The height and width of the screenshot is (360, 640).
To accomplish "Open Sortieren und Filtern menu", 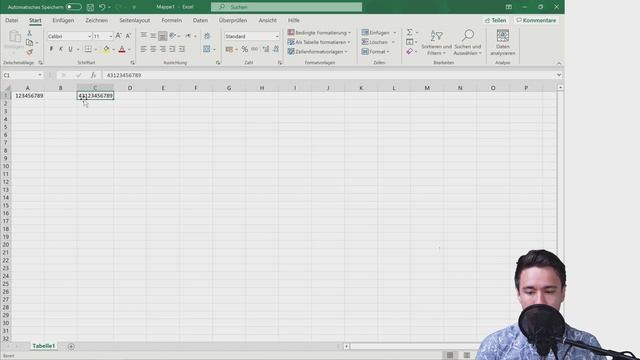I will [x=436, y=42].
